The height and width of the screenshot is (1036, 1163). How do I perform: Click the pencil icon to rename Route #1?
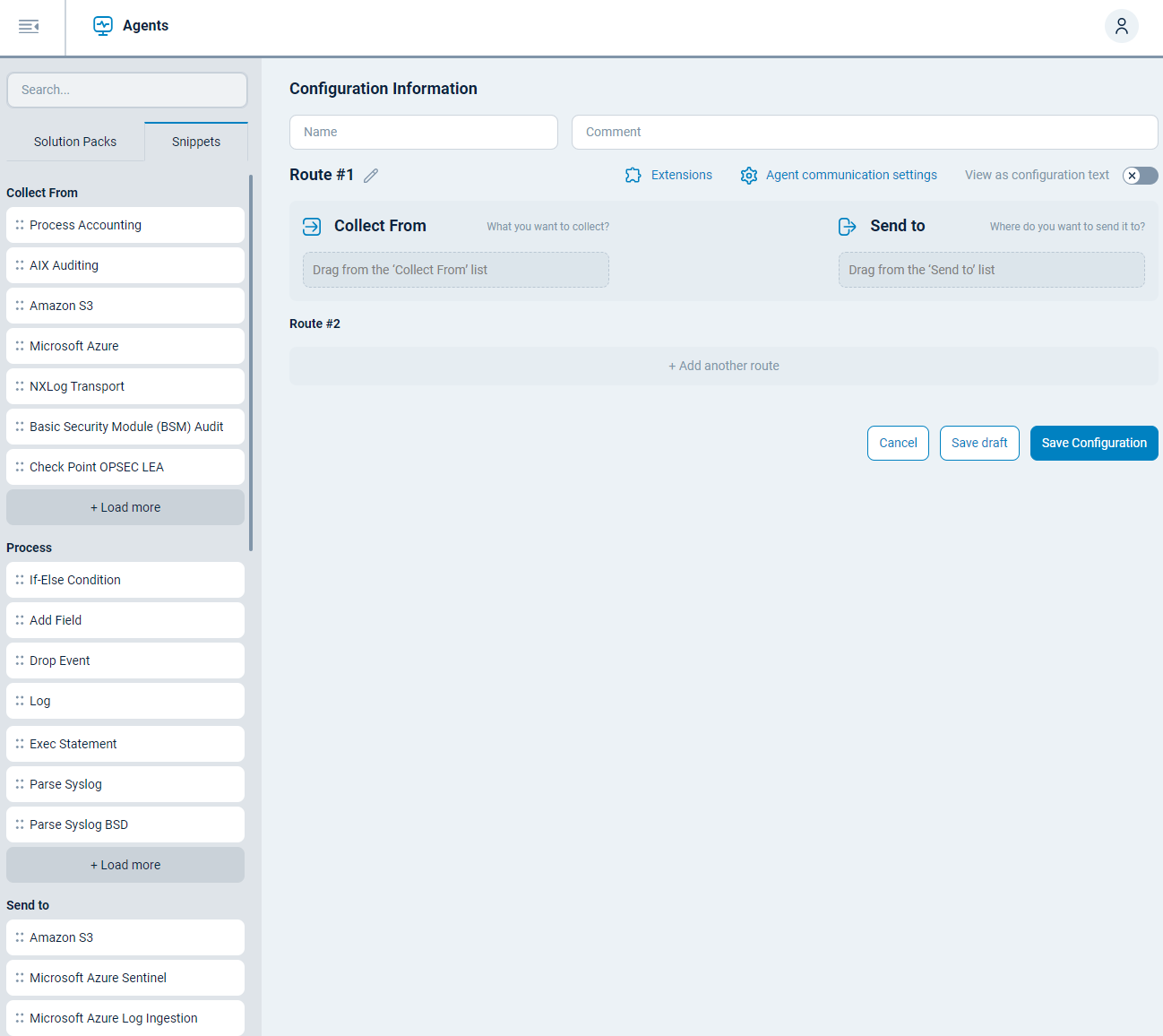click(371, 175)
